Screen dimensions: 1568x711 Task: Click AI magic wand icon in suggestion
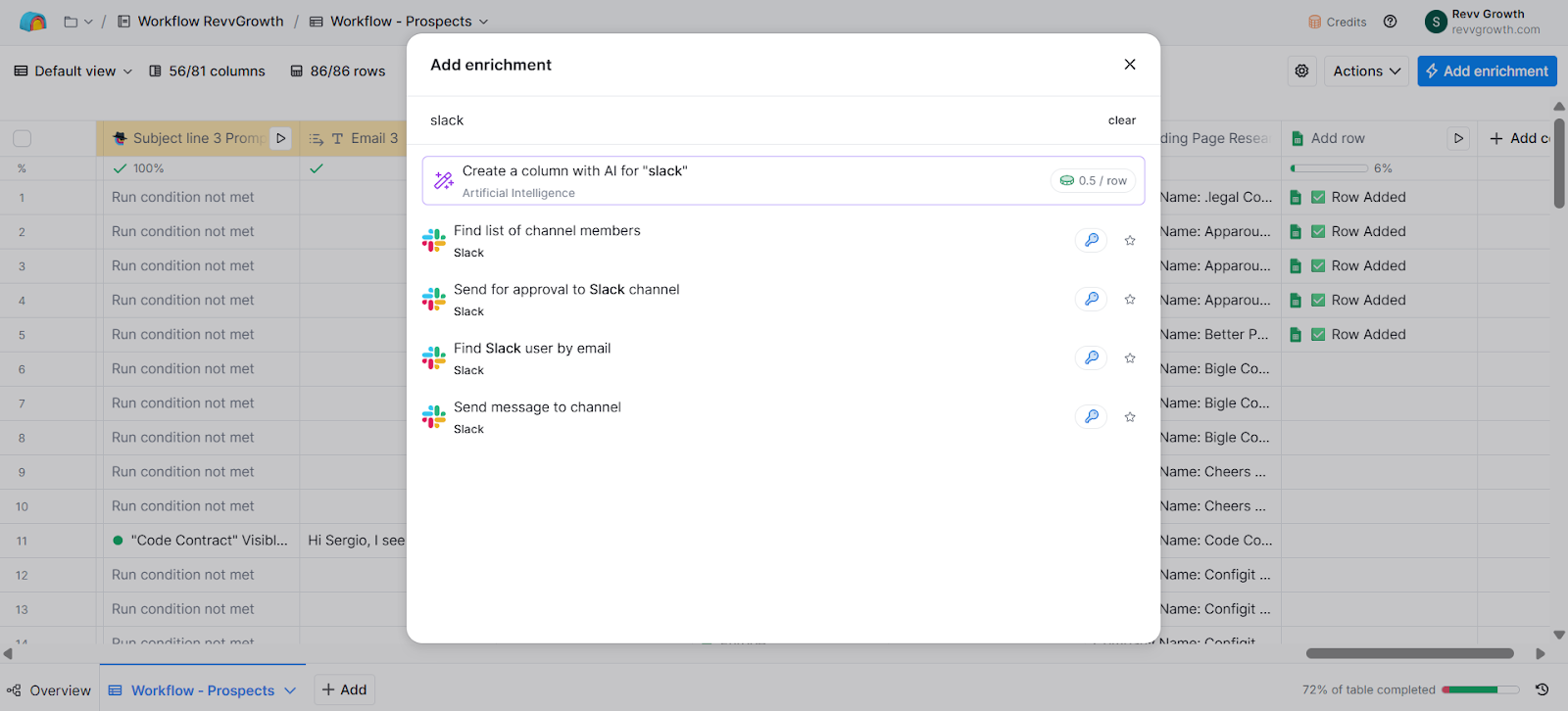[444, 180]
